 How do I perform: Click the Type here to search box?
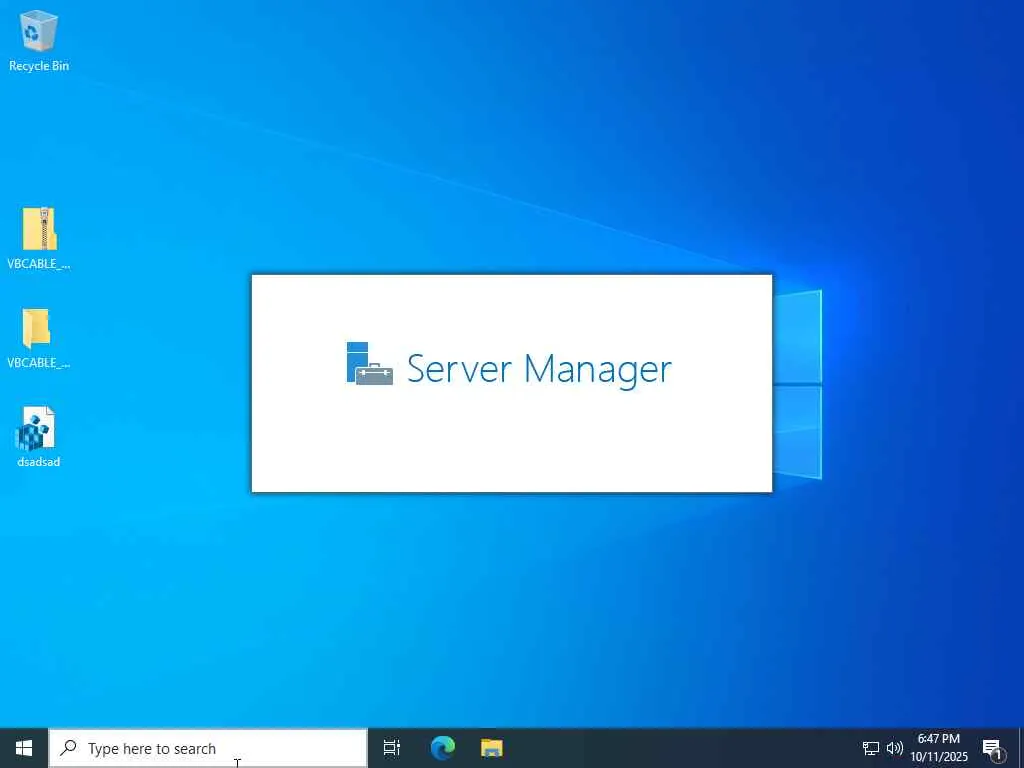click(208, 748)
